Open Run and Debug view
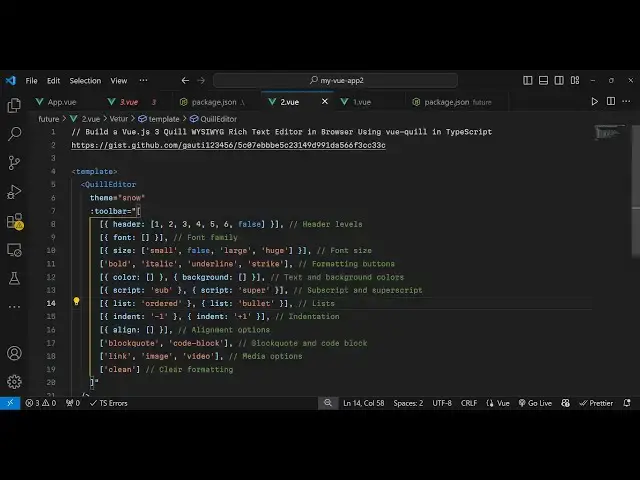The width and height of the screenshot is (640, 480). tap(14, 192)
